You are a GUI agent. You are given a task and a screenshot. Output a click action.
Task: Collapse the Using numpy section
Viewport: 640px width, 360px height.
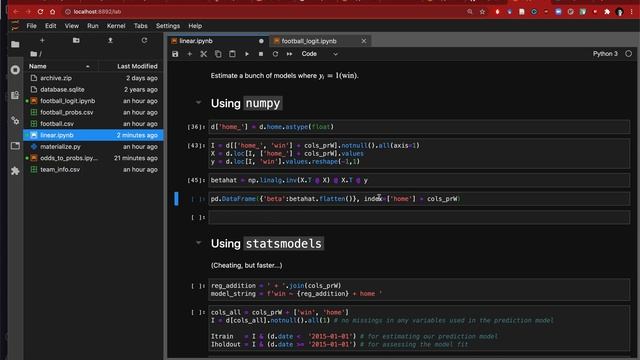click(198, 102)
